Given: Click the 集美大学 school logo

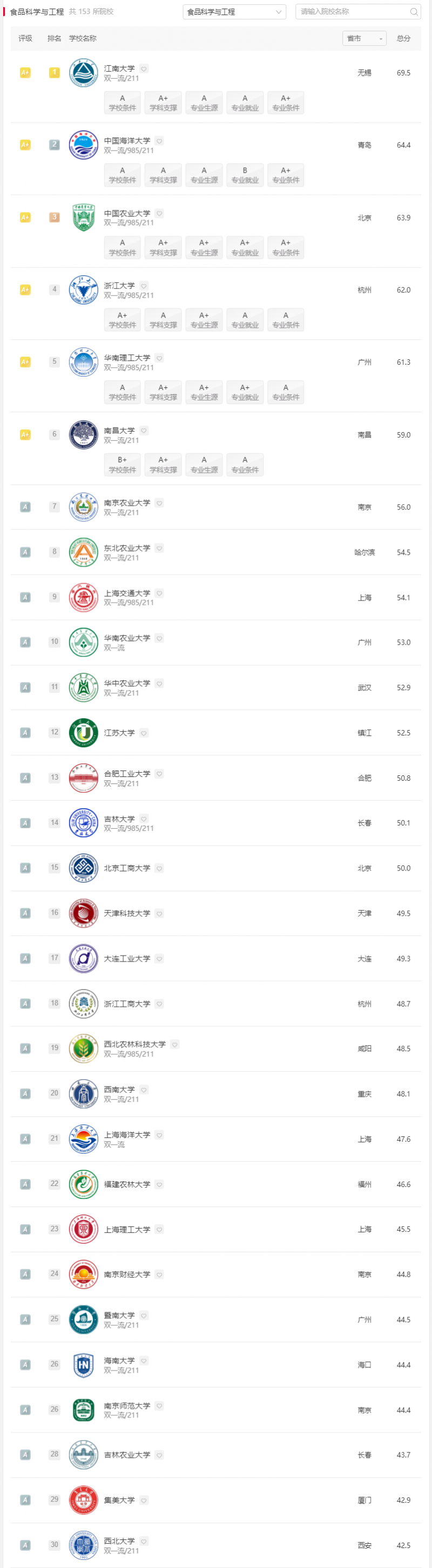Looking at the screenshot, I should tap(84, 1499).
